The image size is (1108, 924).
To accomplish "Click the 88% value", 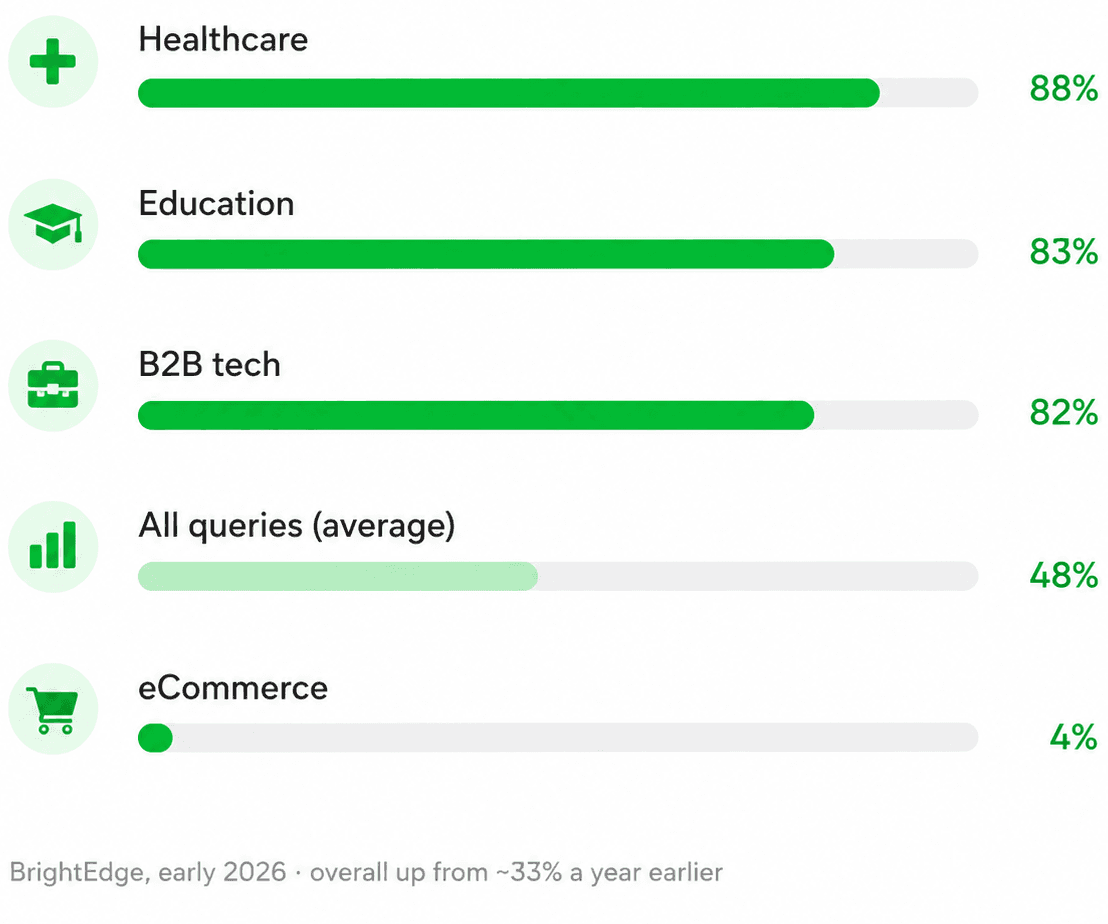I will (x=1063, y=89).
